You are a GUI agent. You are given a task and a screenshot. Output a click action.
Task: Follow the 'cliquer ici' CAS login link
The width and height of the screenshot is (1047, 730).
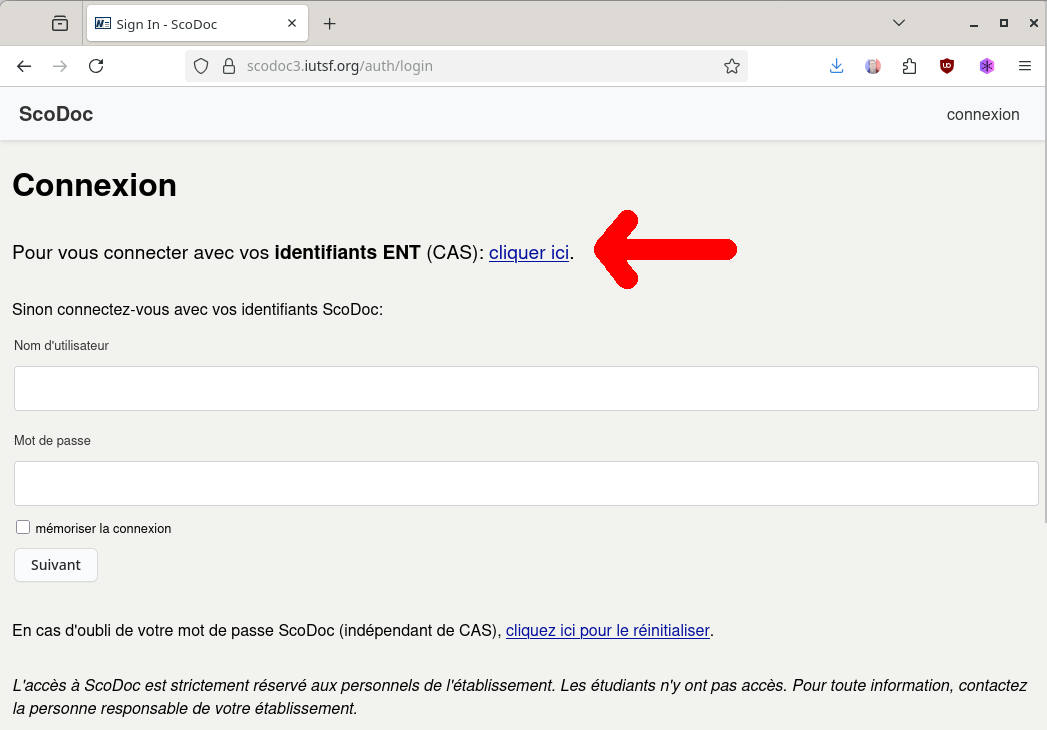(x=529, y=253)
